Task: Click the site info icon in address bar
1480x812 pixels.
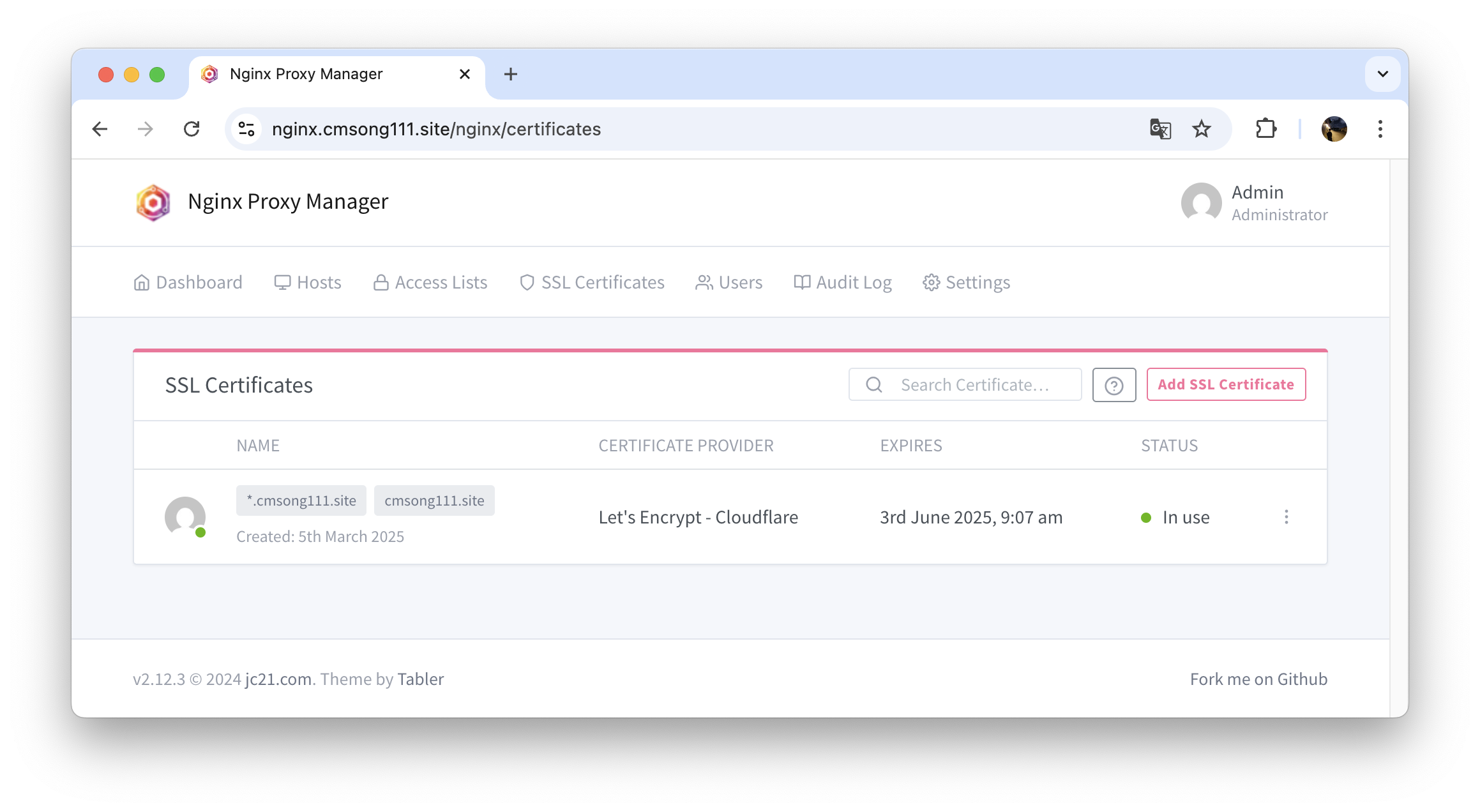Action: [x=246, y=129]
